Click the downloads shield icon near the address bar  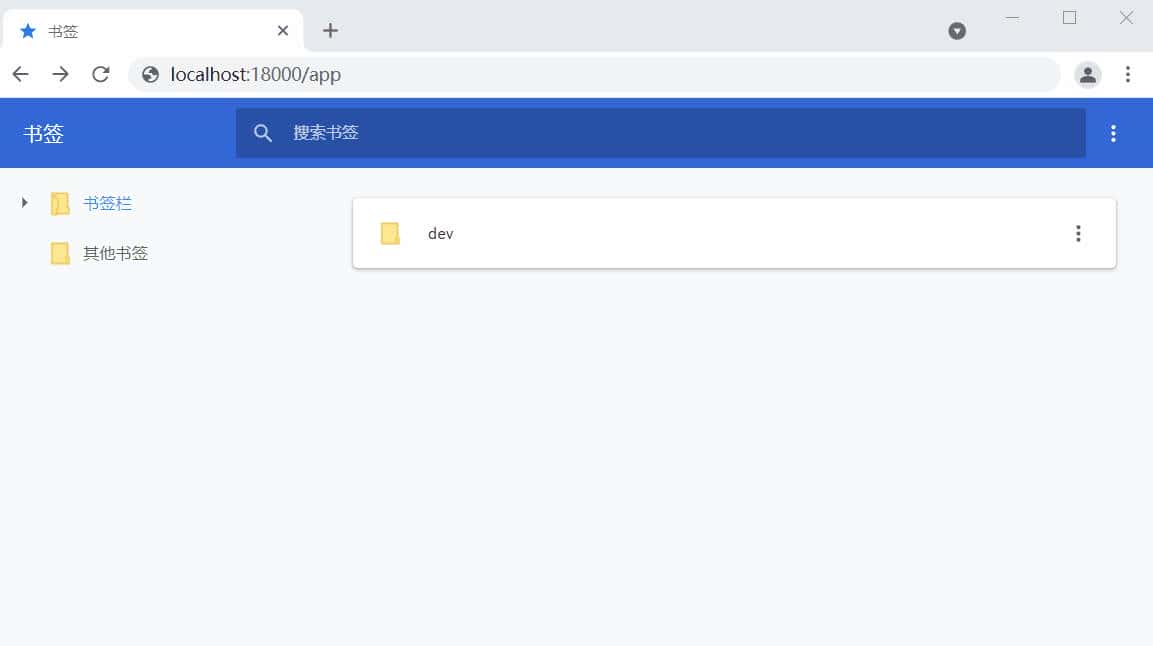pos(957,31)
